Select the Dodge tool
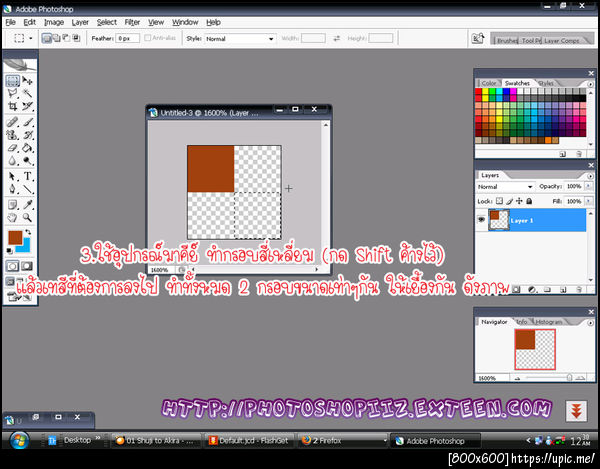This screenshot has height=469, width=600. pyautogui.click(x=27, y=161)
